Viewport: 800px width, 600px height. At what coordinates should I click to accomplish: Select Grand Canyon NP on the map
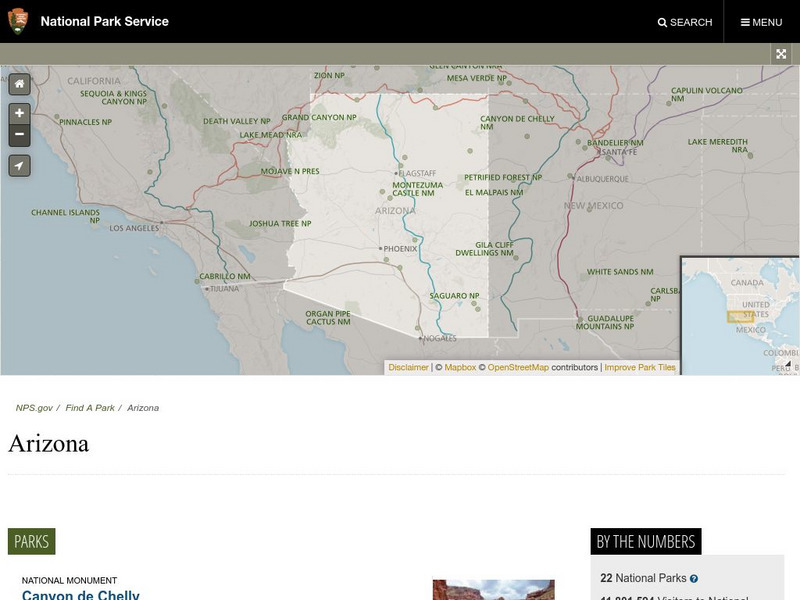(319, 118)
